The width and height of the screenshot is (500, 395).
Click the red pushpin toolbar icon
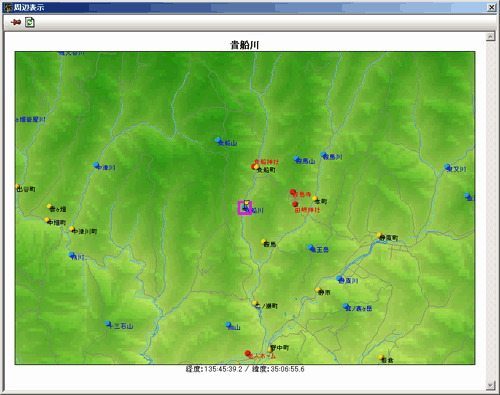click(x=16, y=22)
